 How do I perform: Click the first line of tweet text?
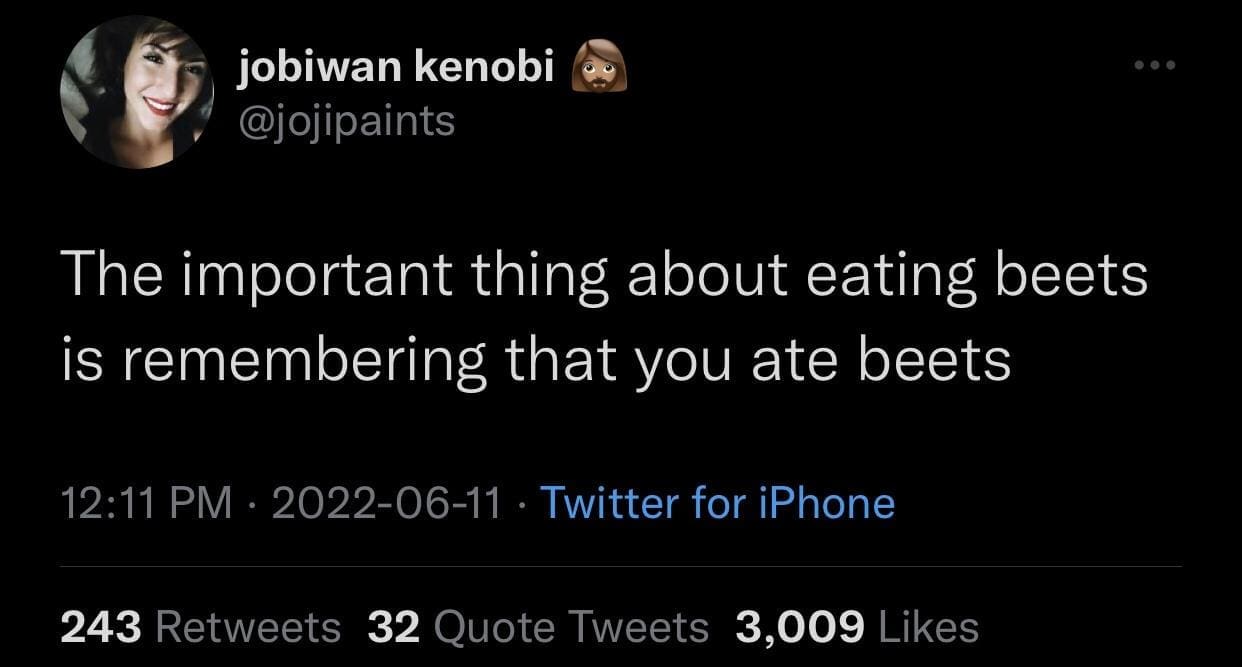click(604, 277)
